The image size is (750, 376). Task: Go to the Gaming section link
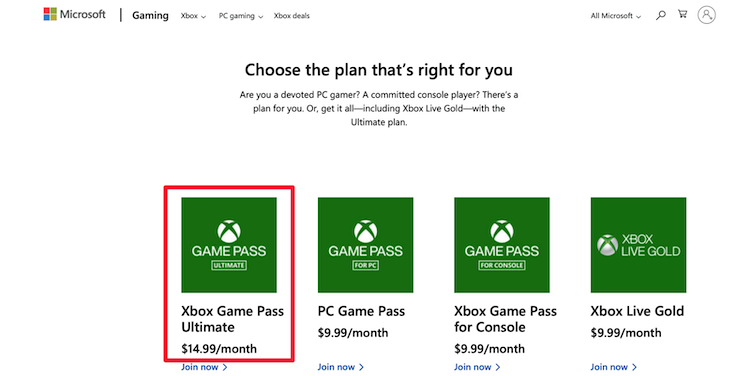(x=150, y=16)
